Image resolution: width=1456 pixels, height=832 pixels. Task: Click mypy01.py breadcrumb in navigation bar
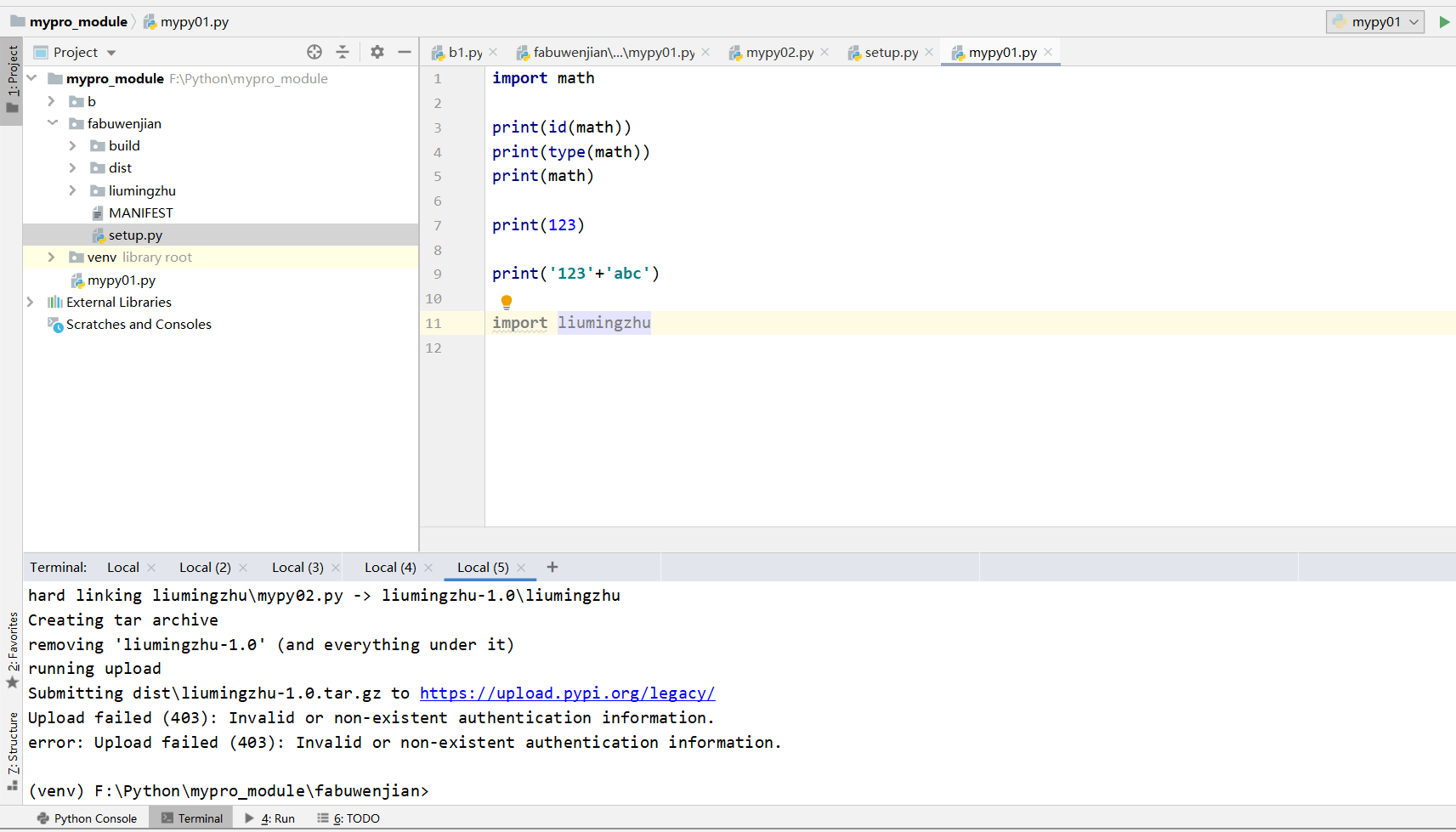tap(195, 22)
